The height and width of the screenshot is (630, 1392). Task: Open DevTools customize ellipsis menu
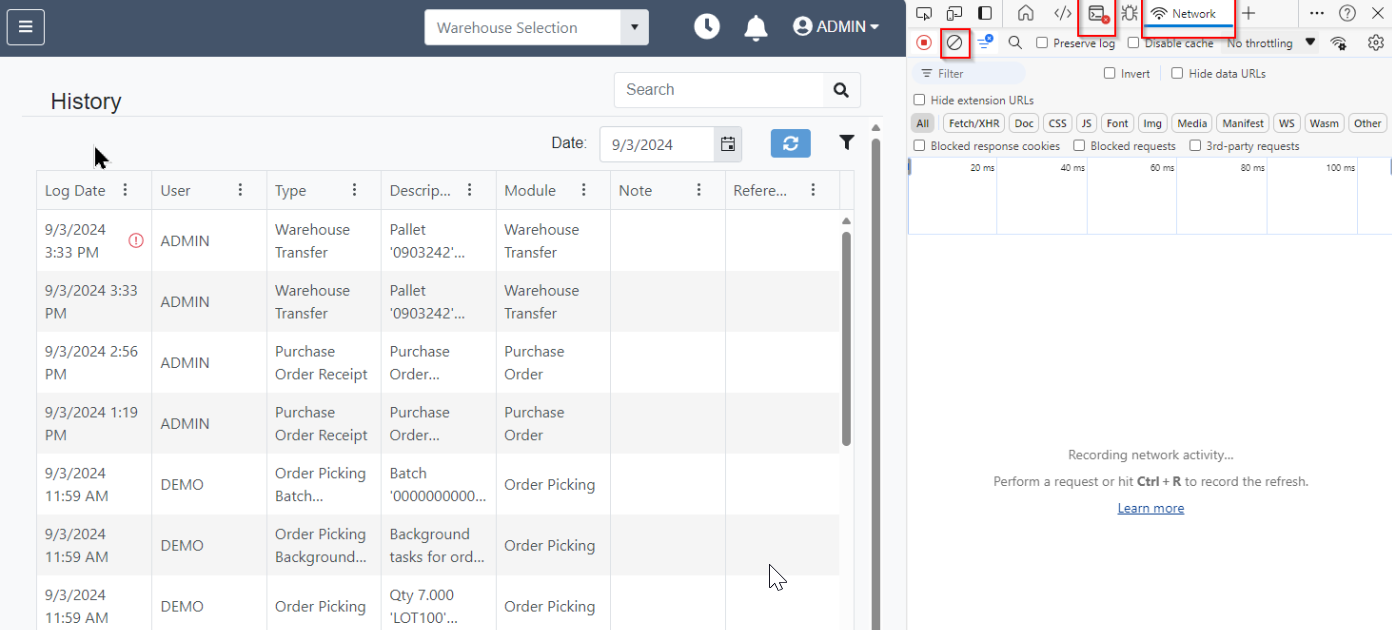coord(1317,13)
